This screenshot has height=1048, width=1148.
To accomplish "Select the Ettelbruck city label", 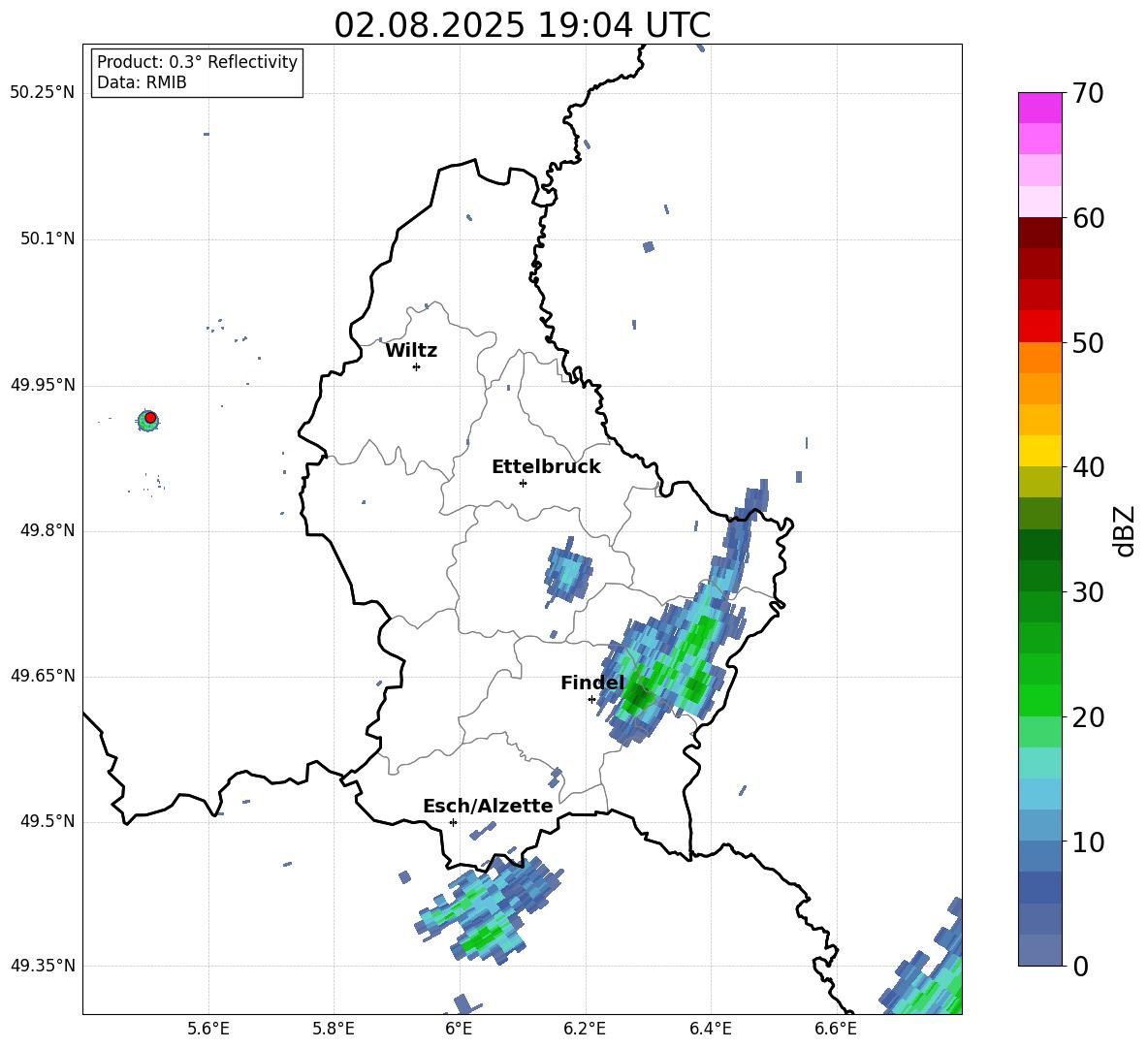I will [546, 467].
